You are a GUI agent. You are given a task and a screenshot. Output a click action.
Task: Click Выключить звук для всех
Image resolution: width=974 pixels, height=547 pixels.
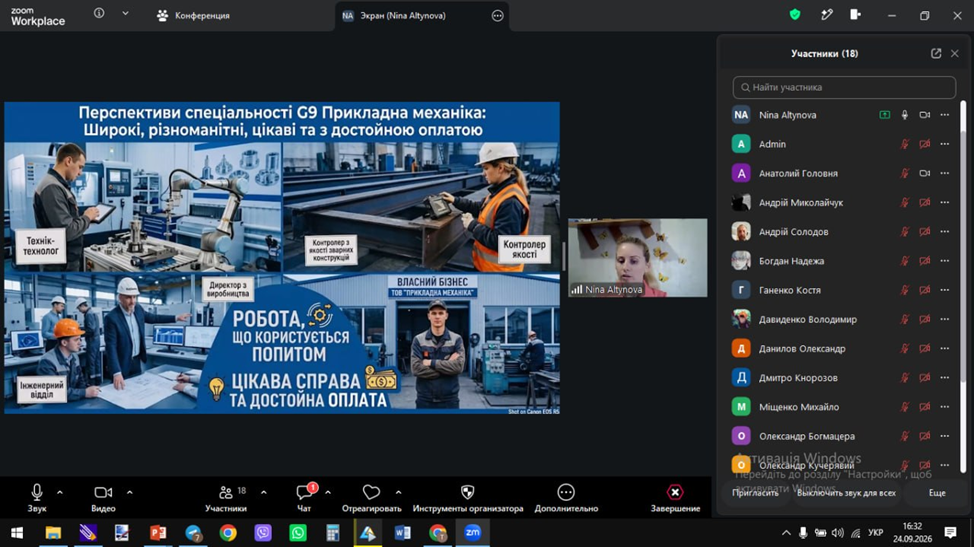(x=846, y=493)
